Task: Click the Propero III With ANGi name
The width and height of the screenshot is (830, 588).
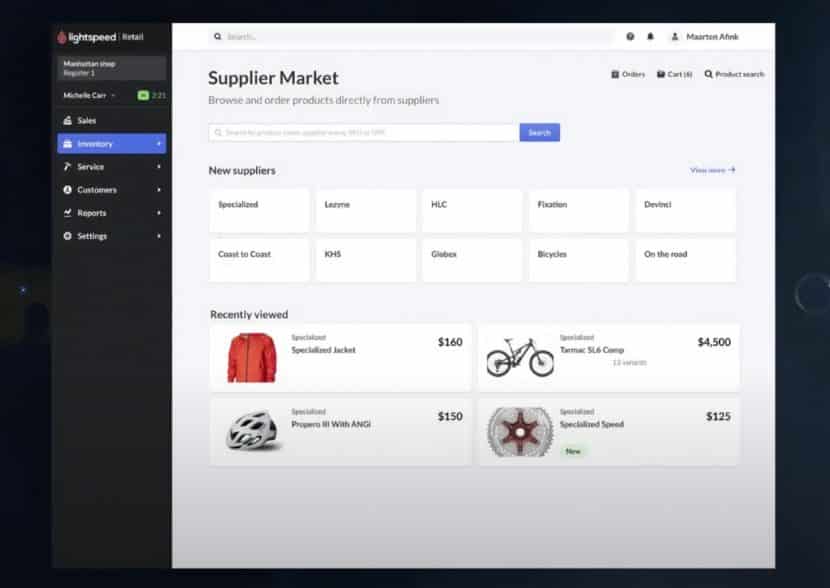Action: point(331,424)
